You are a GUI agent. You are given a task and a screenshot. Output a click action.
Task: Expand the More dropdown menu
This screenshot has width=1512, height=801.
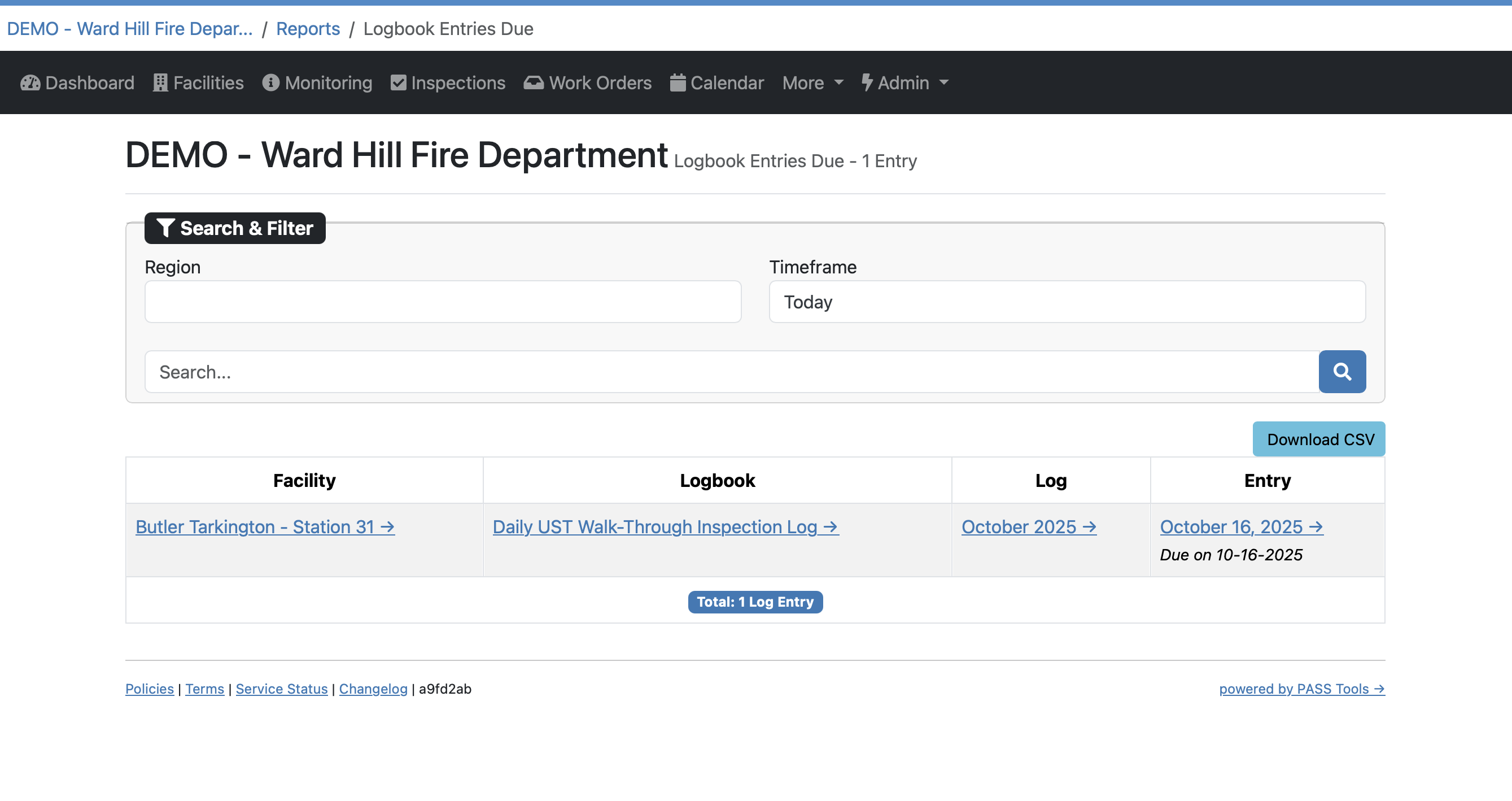pos(812,83)
